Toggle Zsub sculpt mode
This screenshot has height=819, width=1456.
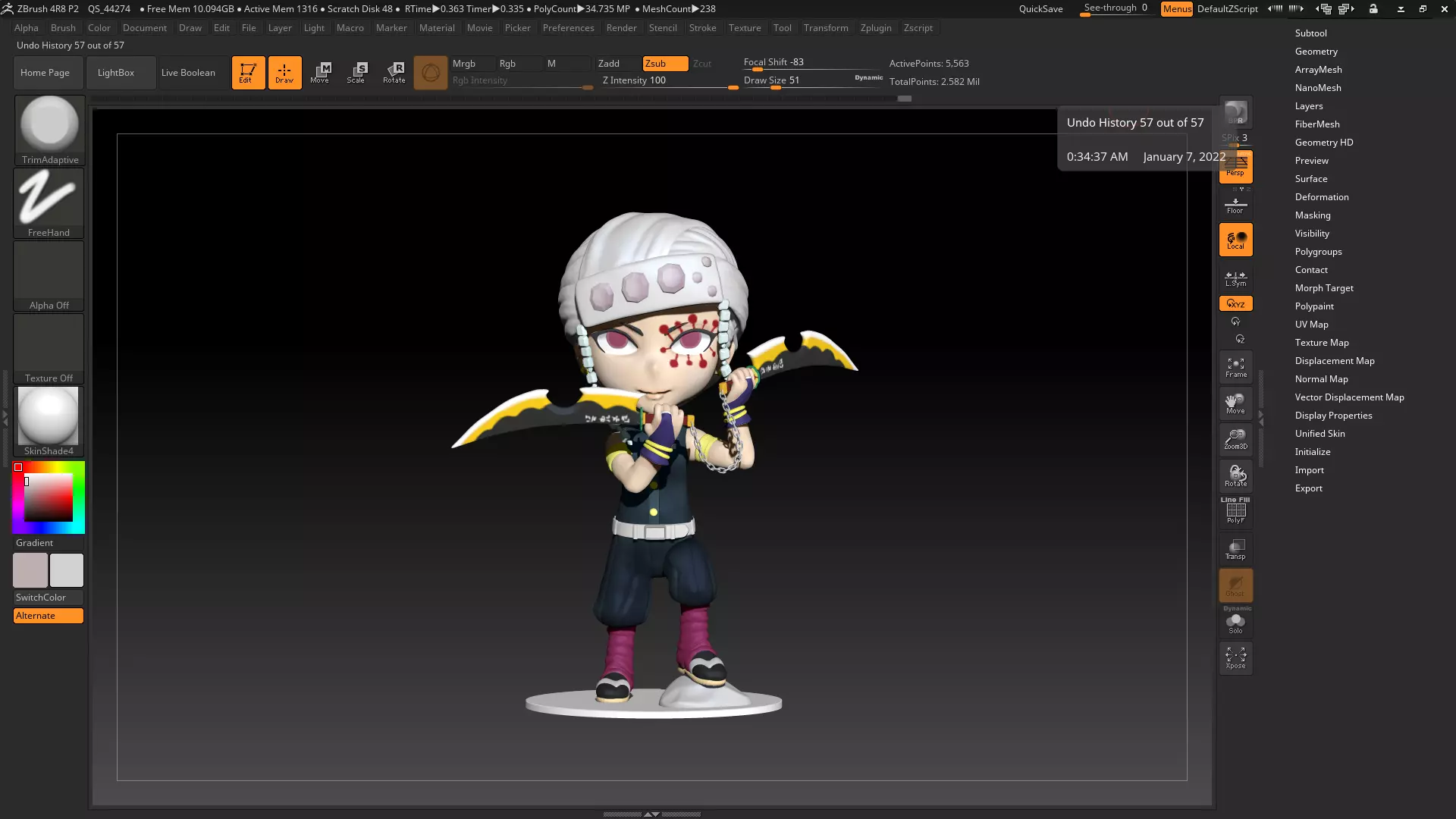click(665, 64)
